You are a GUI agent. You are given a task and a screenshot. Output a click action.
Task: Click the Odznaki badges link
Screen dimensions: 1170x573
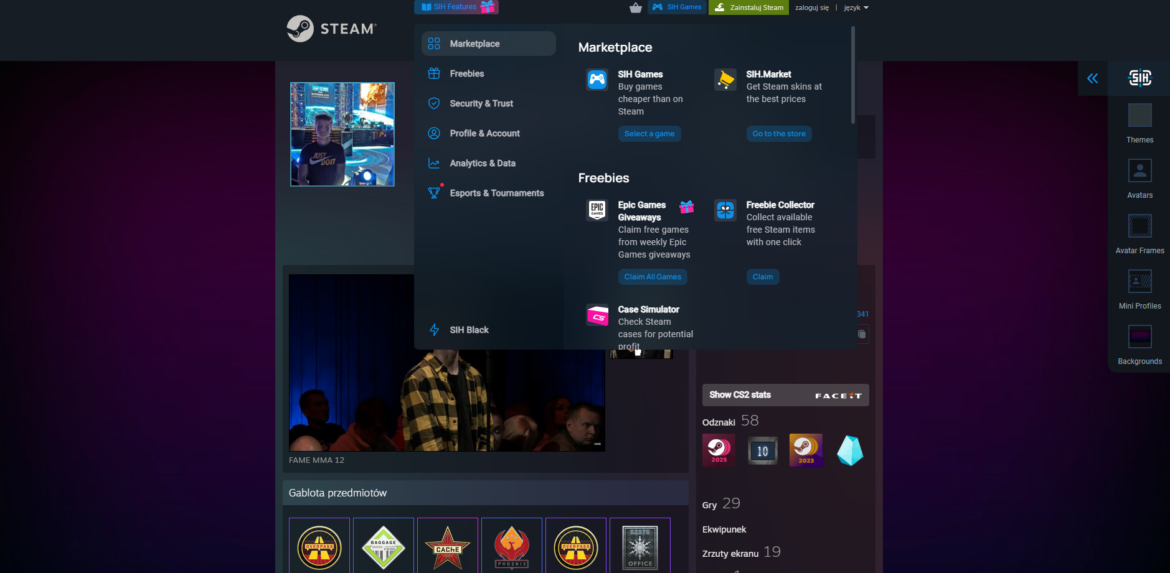[x=730, y=422]
